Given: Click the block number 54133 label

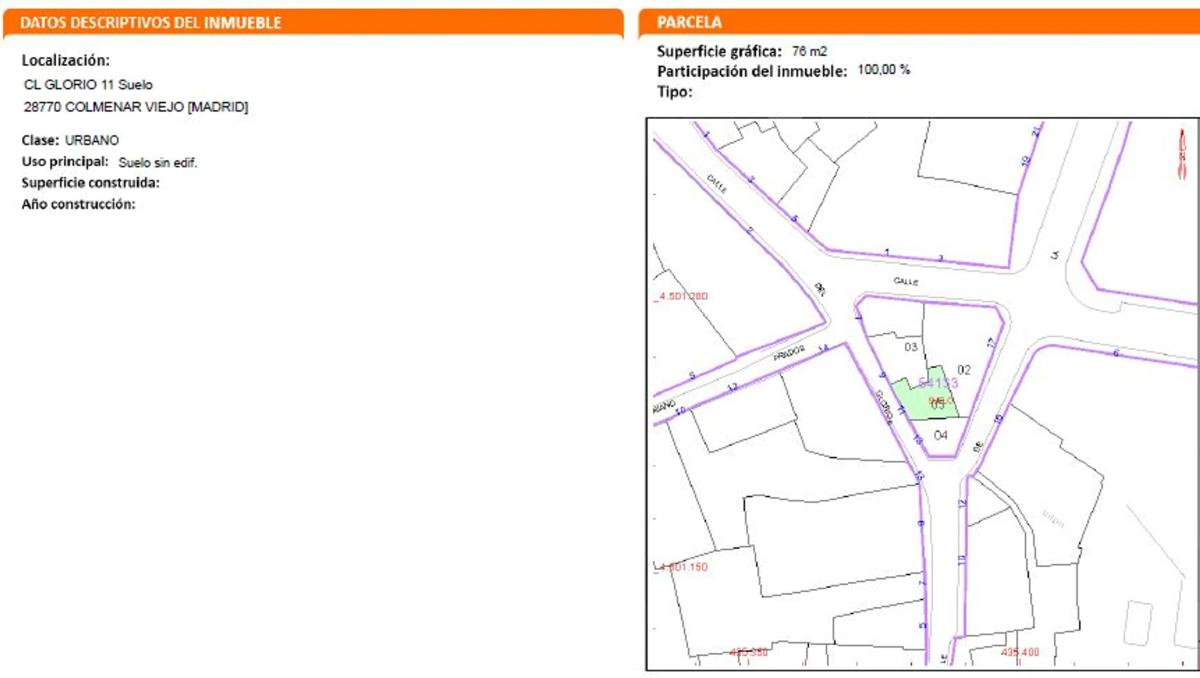Looking at the screenshot, I should coord(938,383).
